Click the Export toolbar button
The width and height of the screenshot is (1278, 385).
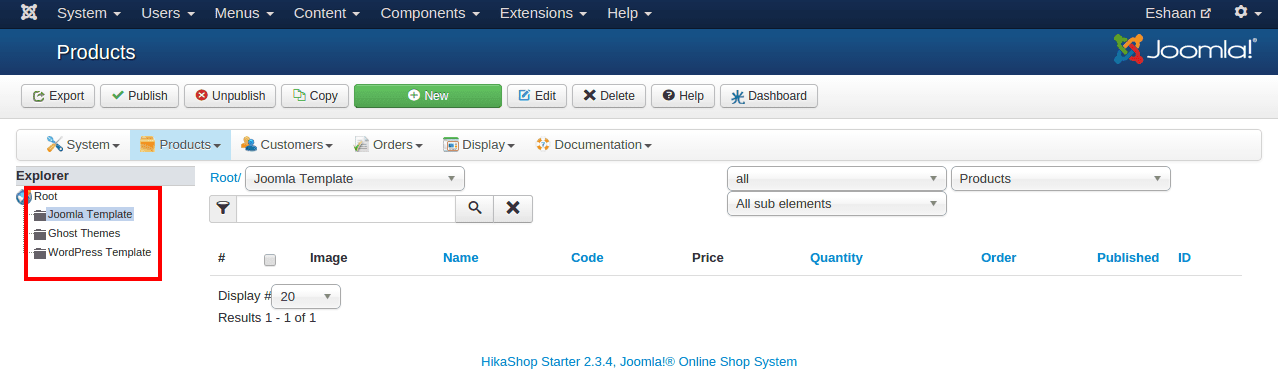[x=58, y=96]
